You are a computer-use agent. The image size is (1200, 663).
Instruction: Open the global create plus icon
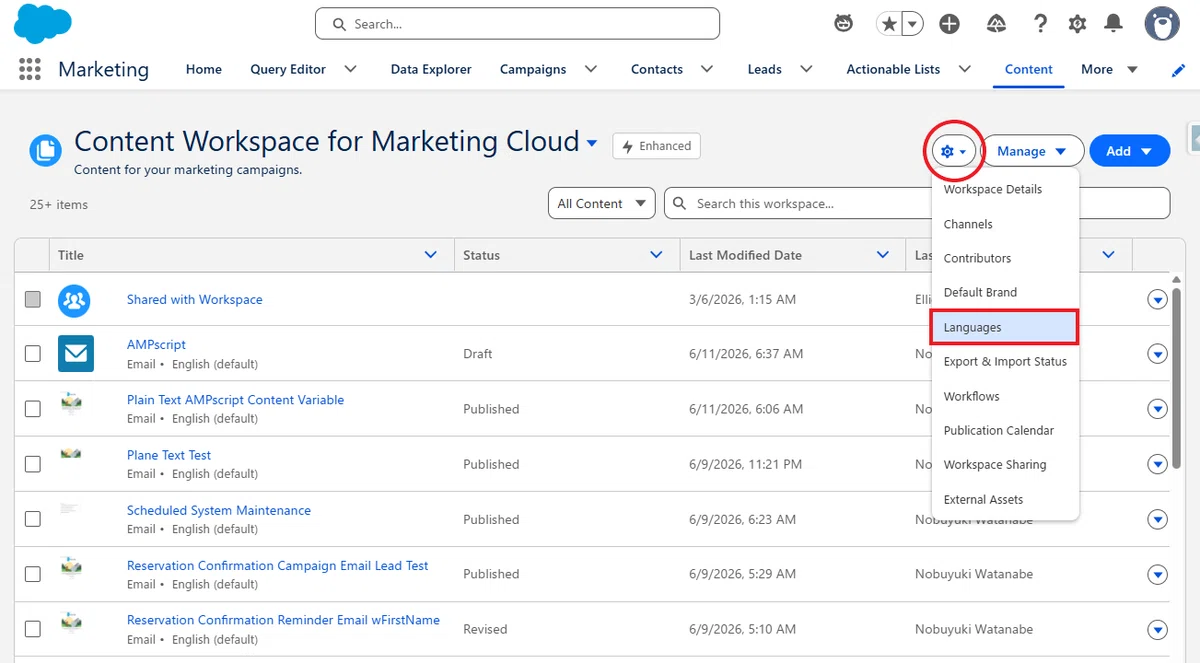pyautogui.click(x=950, y=24)
